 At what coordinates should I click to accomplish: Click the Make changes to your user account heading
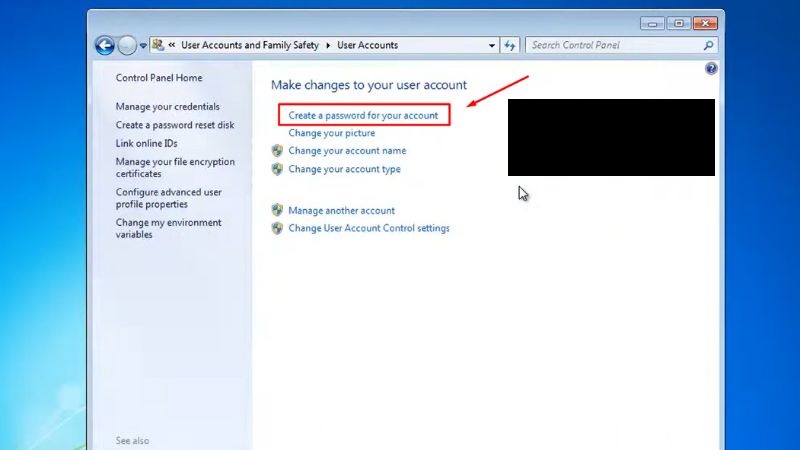coord(368,85)
